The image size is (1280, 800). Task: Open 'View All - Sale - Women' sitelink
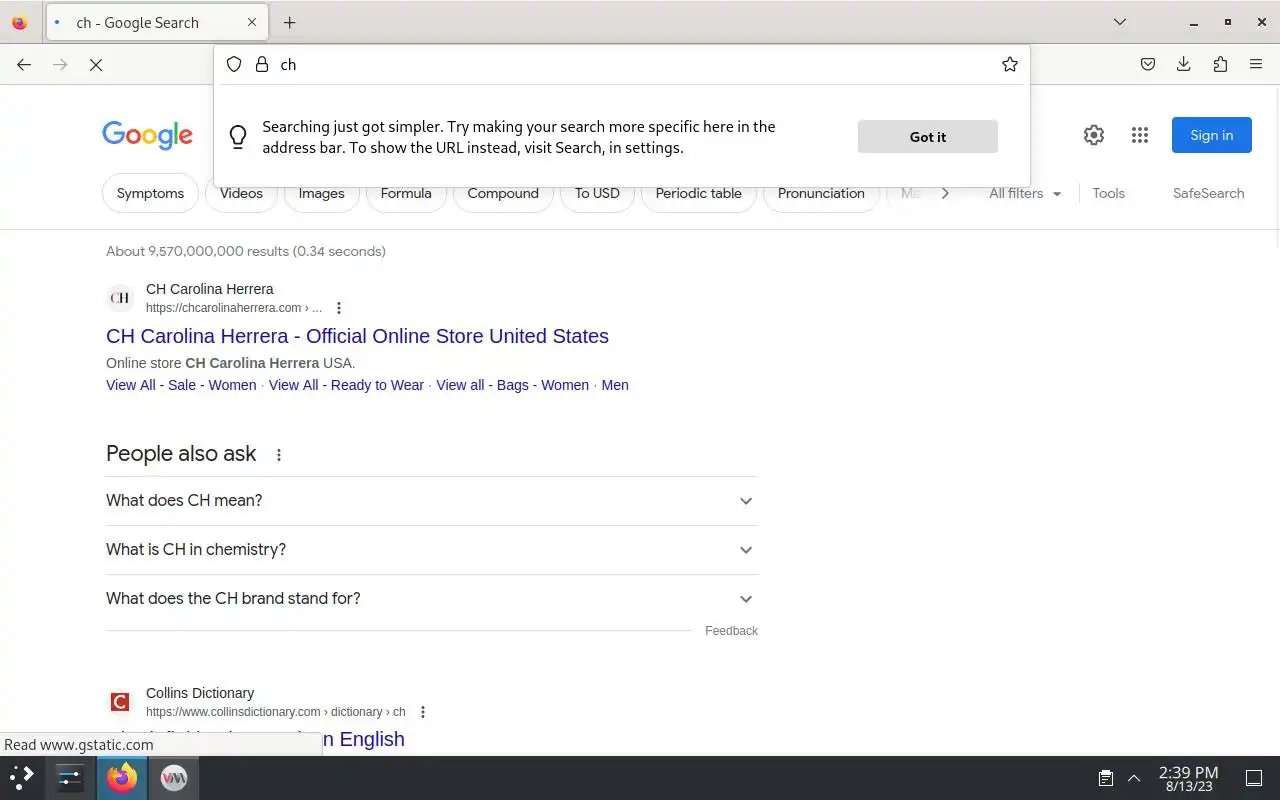[181, 385]
